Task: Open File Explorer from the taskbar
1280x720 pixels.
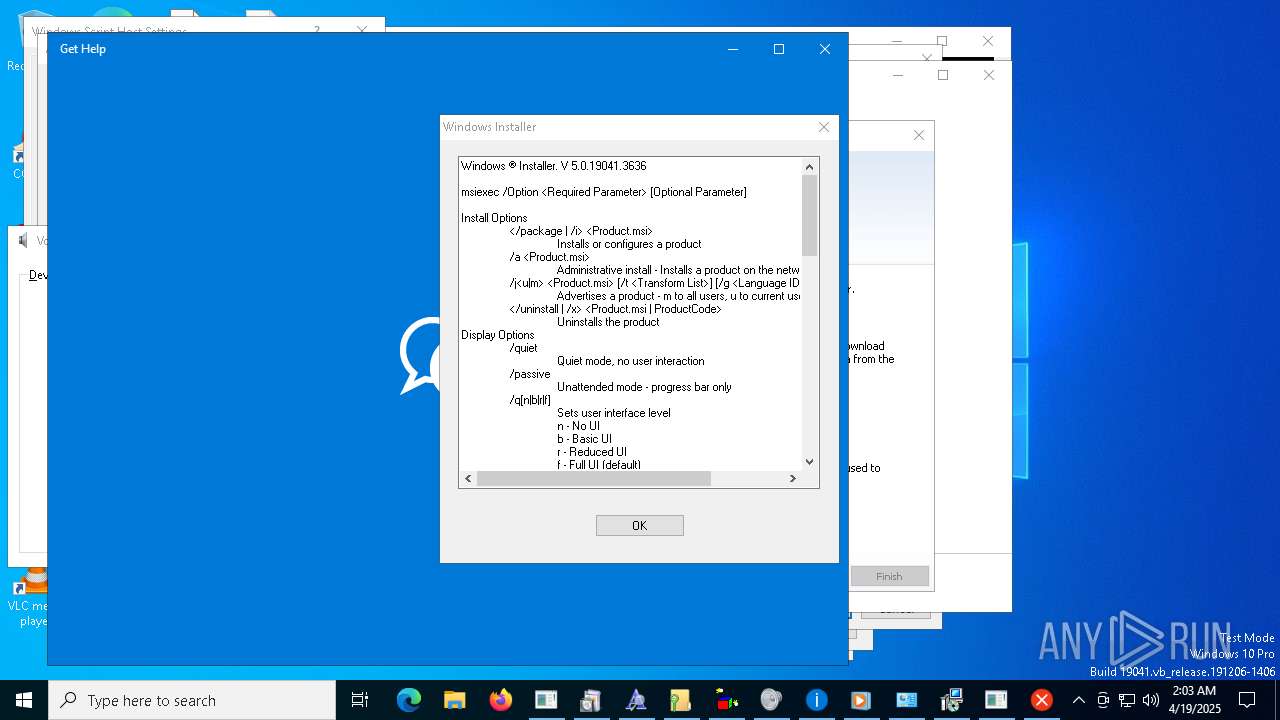Action: pos(454,700)
